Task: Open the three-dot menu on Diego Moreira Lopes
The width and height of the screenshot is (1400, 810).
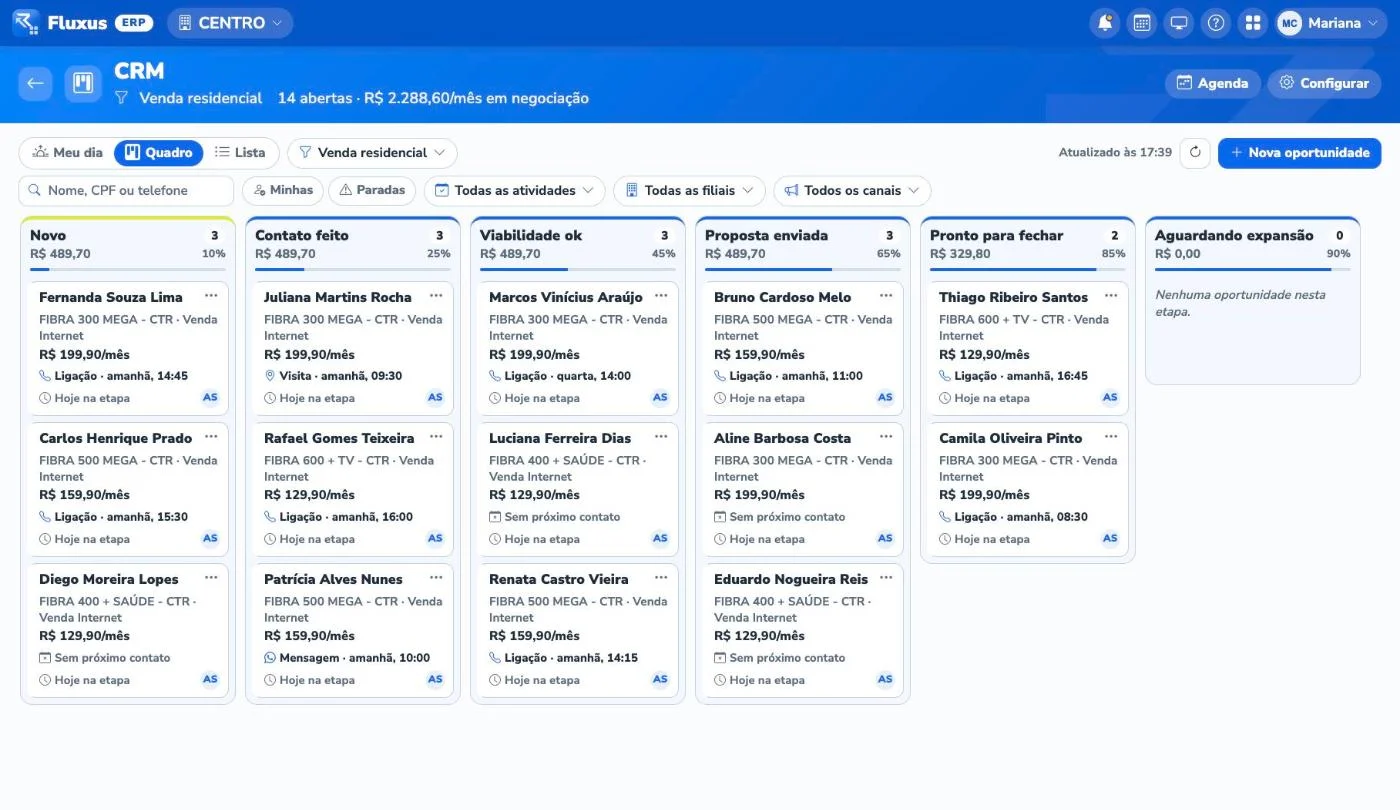Action: coord(211,578)
